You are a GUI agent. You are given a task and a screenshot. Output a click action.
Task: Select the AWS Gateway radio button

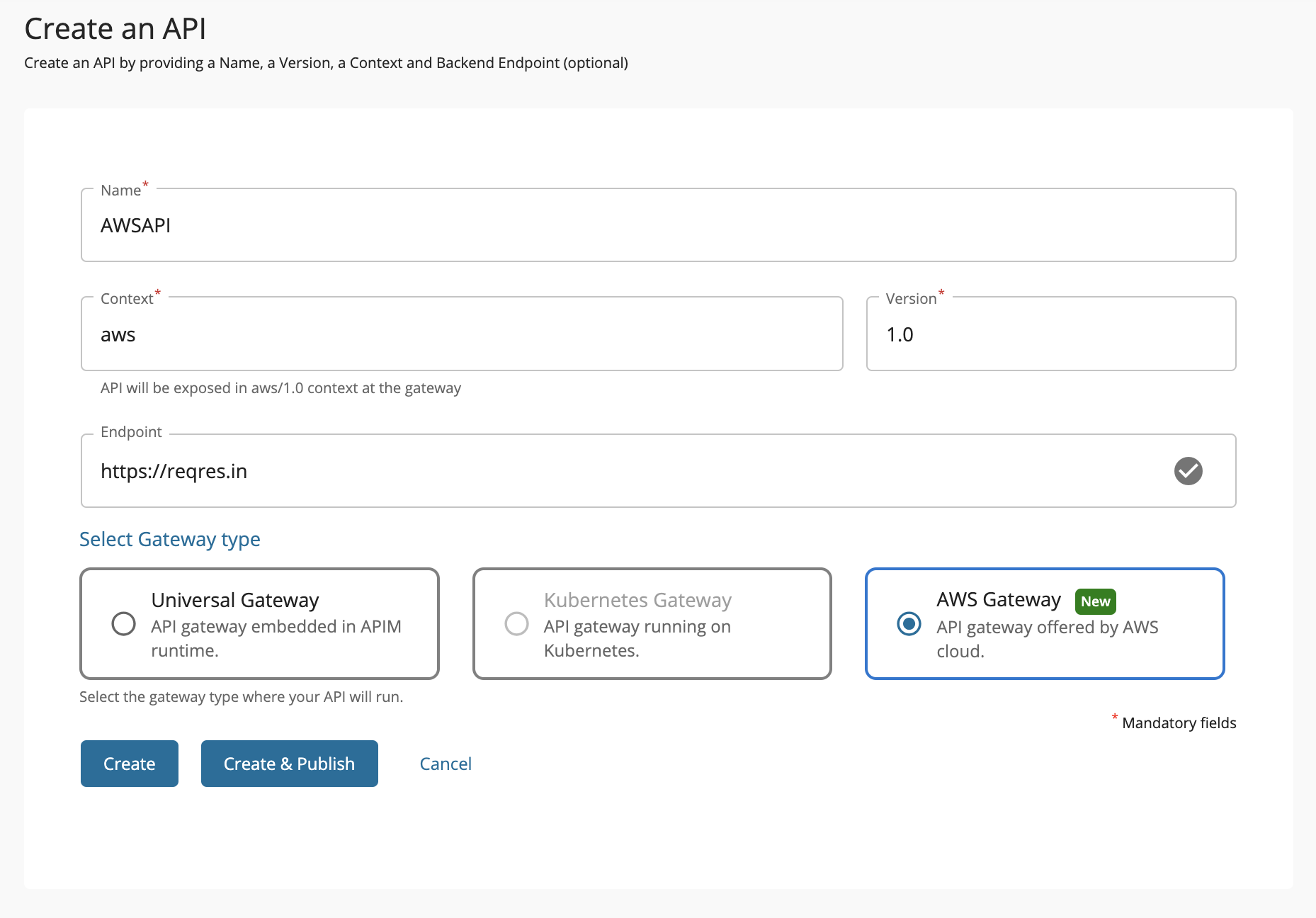[x=909, y=623]
